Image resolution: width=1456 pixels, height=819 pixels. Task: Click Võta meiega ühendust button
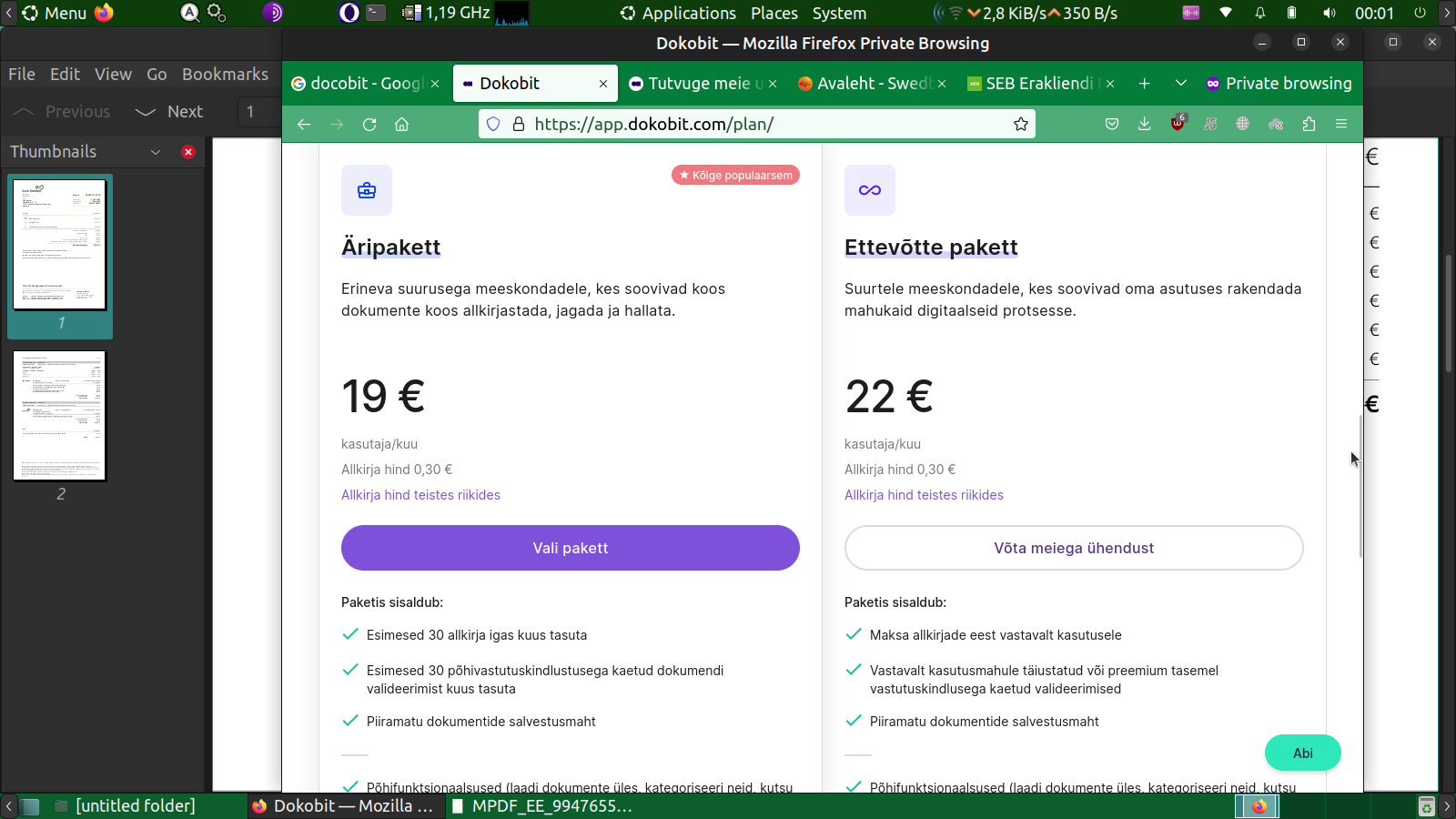[x=1074, y=548]
